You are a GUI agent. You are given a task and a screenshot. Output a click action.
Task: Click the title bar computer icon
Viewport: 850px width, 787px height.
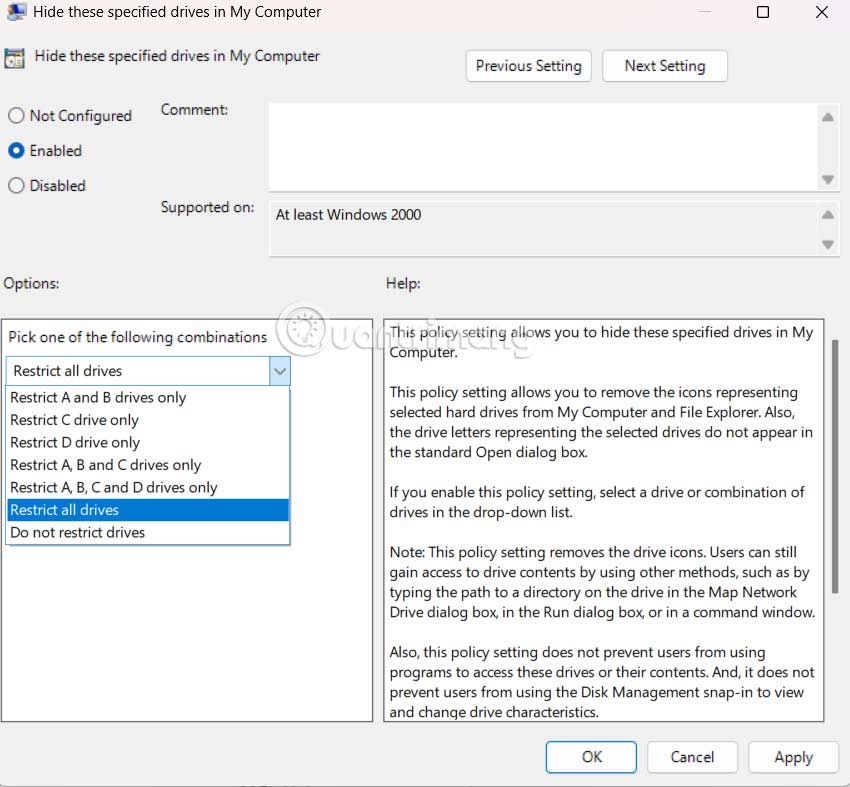[x=16, y=12]
